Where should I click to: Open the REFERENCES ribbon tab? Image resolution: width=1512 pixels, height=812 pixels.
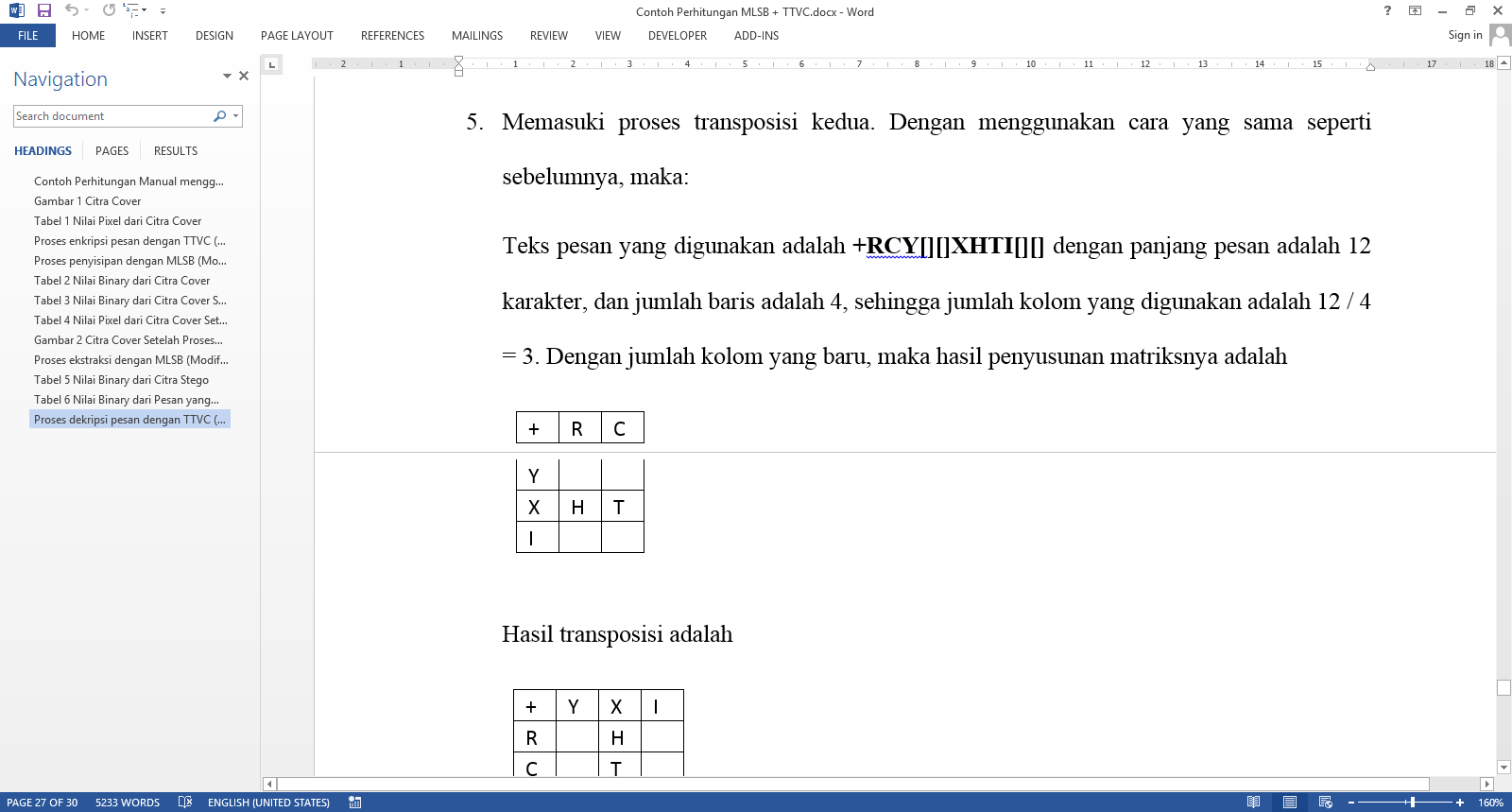coord(392,36)
